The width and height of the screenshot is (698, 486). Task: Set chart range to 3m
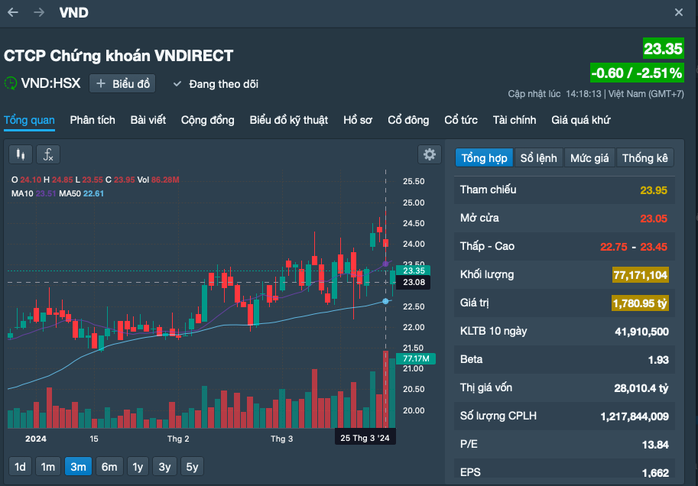pos(78,467)
